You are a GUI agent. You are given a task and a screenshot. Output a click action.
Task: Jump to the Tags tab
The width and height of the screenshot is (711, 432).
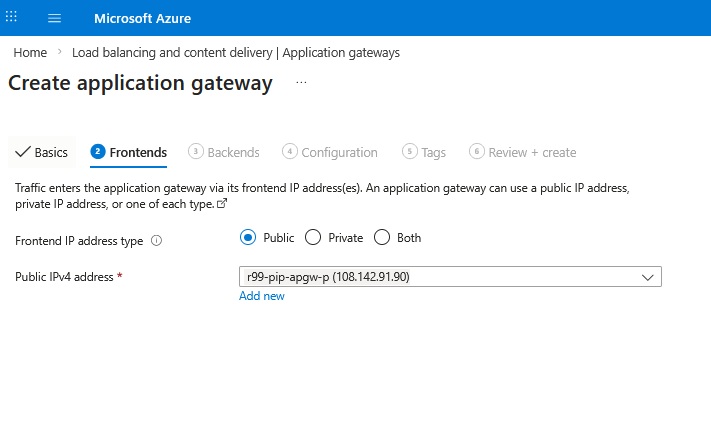(x=424, y=152)
